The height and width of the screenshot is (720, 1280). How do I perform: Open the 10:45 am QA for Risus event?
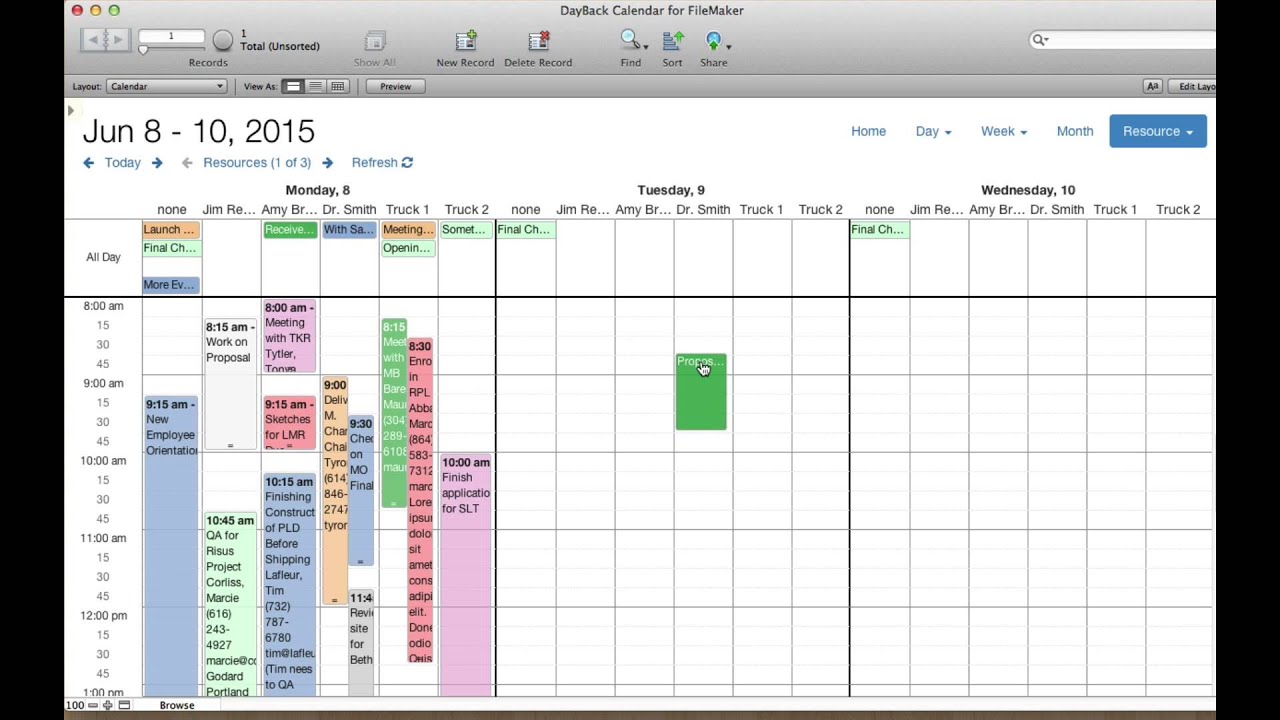pos(230,604)
